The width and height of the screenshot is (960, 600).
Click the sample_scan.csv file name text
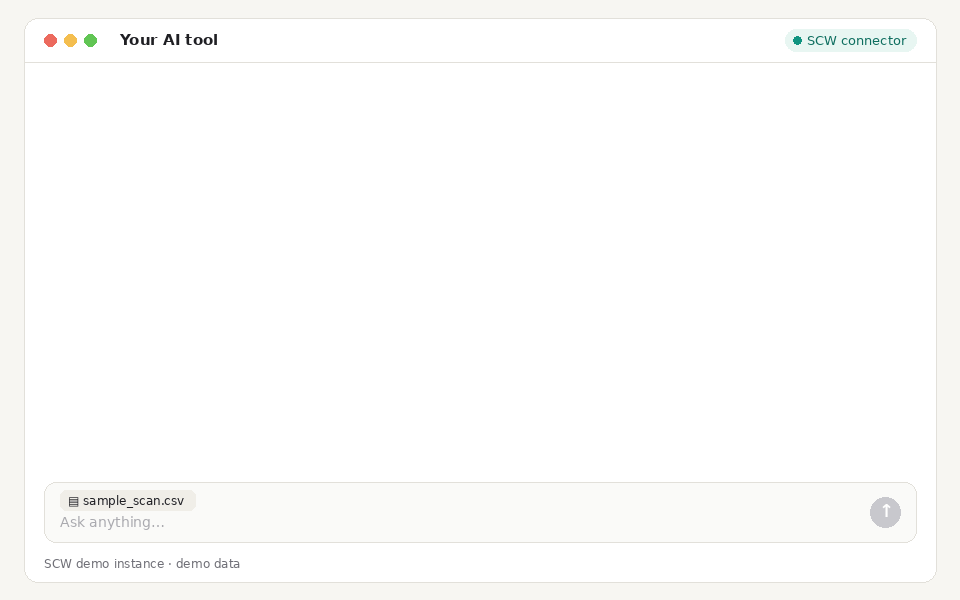pyautogui.click(x=133, y=501)
